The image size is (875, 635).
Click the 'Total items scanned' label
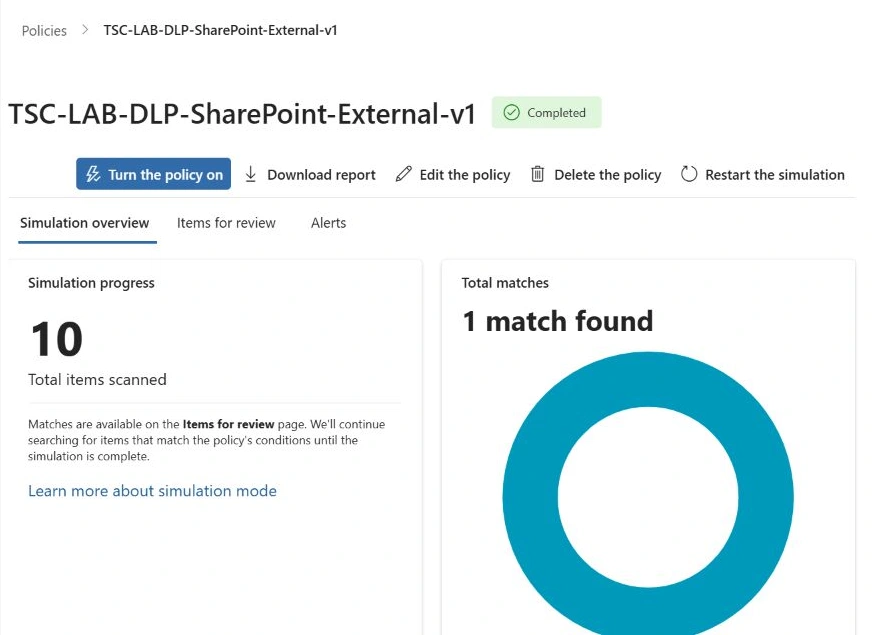97,379
